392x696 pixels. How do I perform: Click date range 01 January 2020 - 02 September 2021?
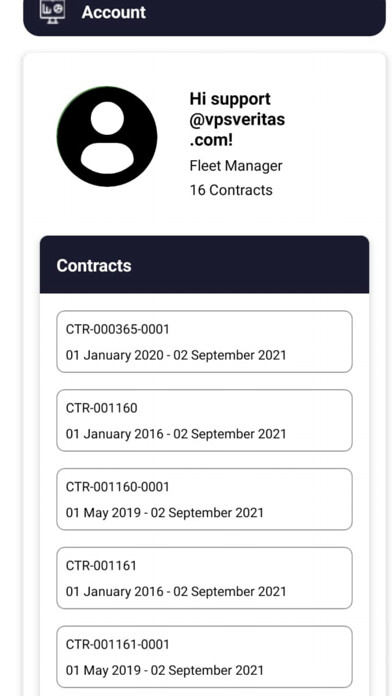176,355
